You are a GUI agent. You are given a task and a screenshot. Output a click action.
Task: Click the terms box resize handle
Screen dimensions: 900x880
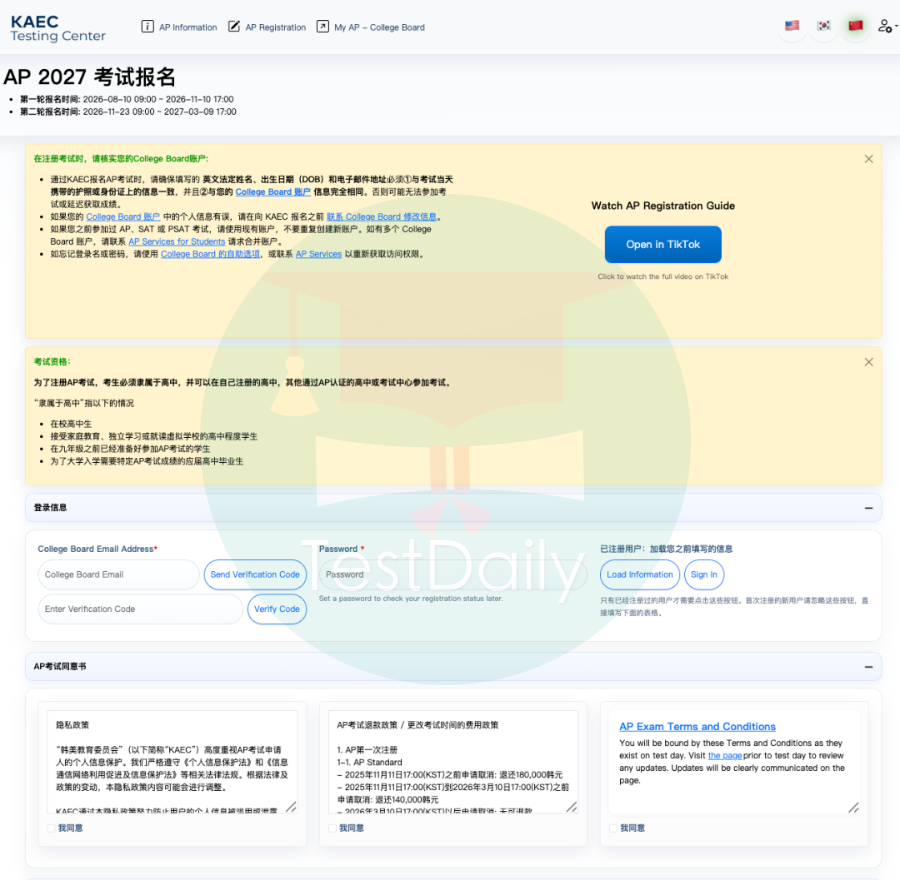click(854, 807)
